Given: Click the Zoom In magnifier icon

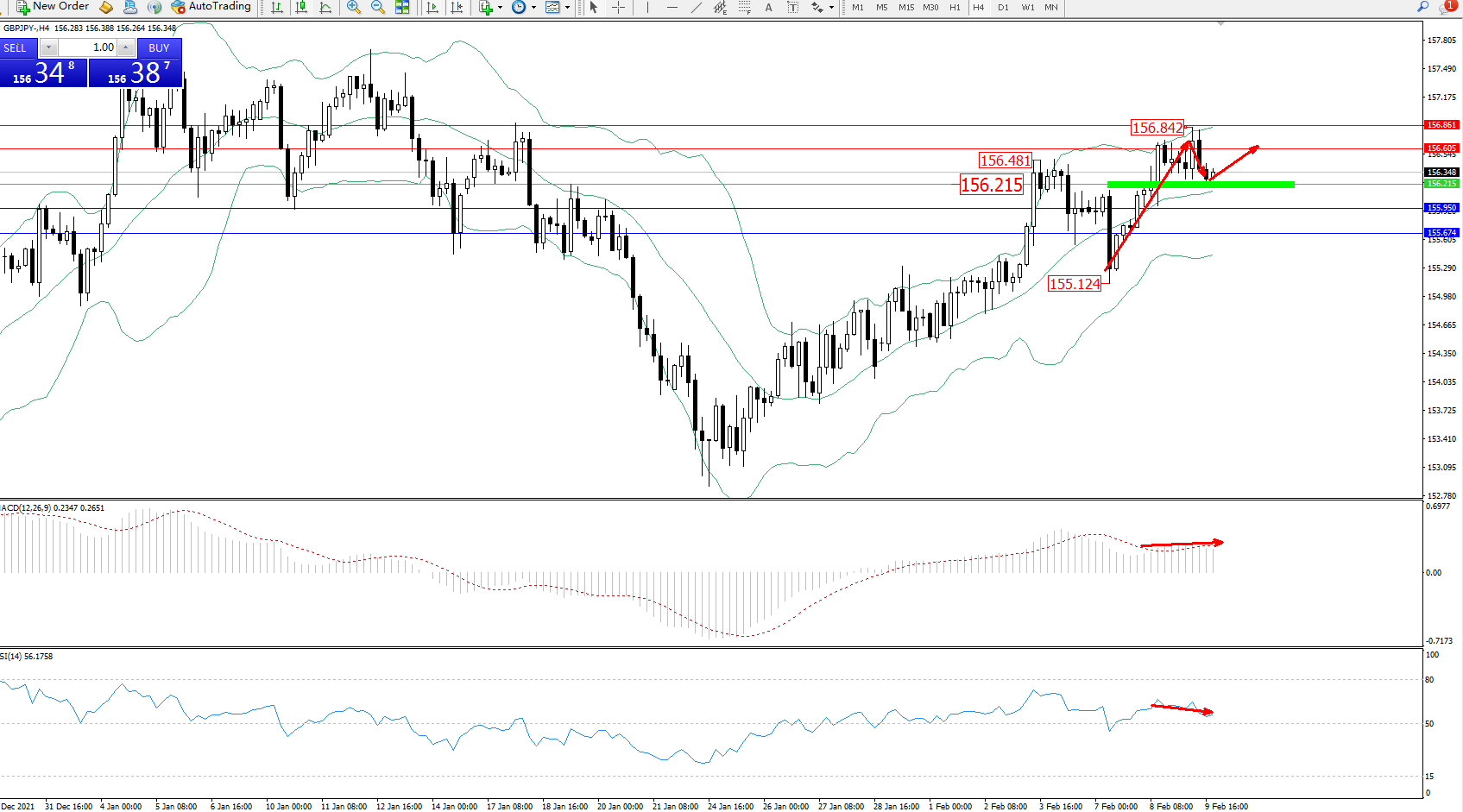Looking at the screenshot, I should 353,7.
